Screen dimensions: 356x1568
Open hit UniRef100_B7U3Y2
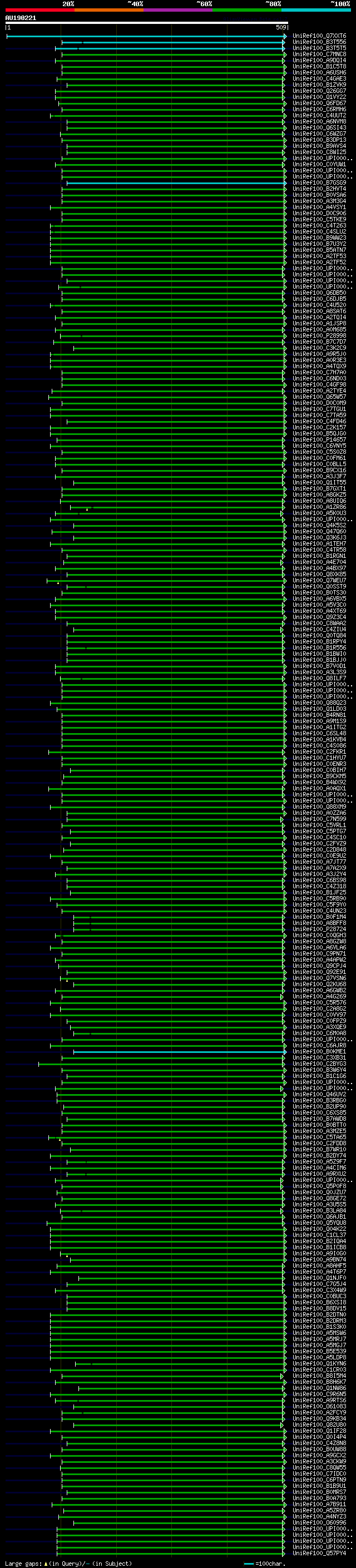319,244
